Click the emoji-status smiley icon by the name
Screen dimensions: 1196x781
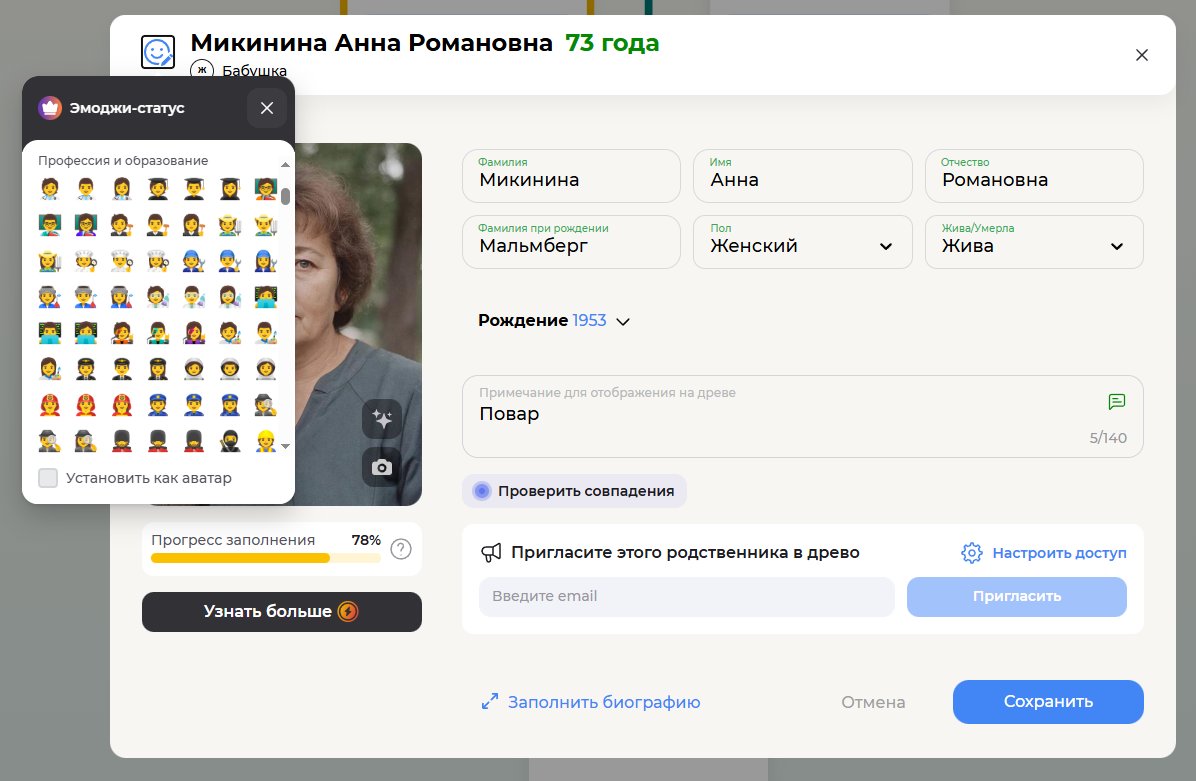[x=159, y=52]
